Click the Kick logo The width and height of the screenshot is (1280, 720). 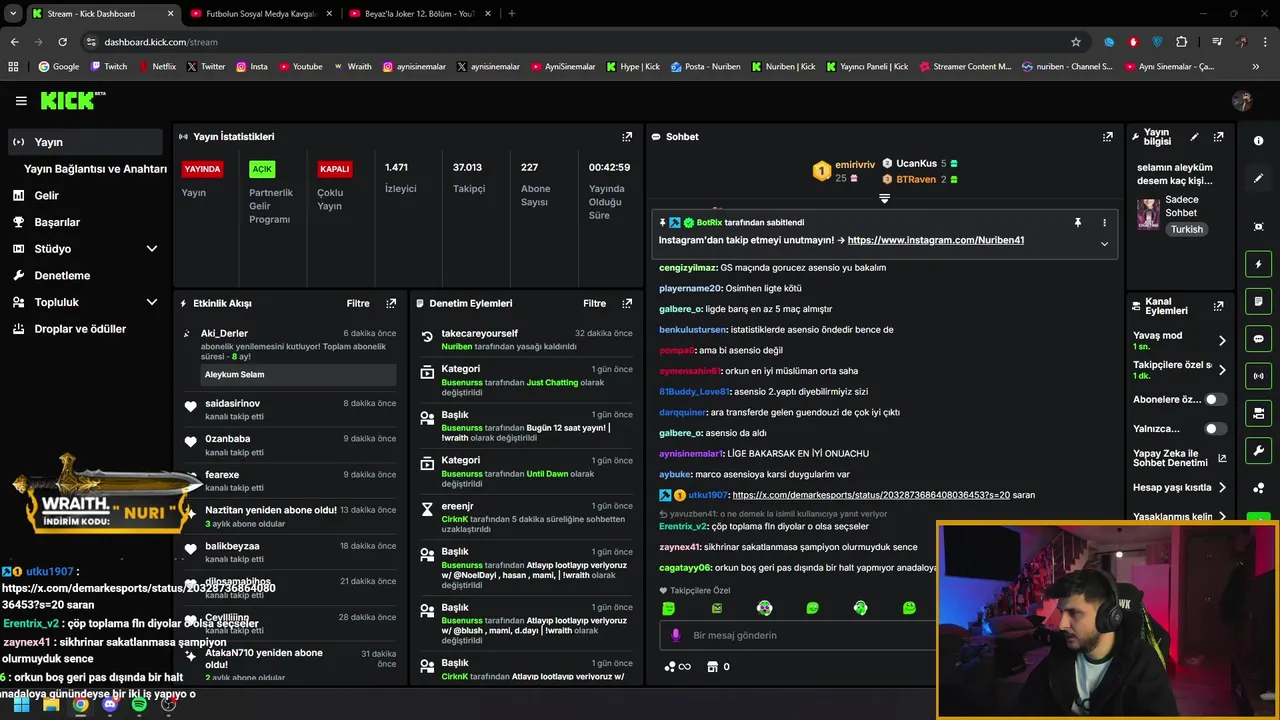72,100
